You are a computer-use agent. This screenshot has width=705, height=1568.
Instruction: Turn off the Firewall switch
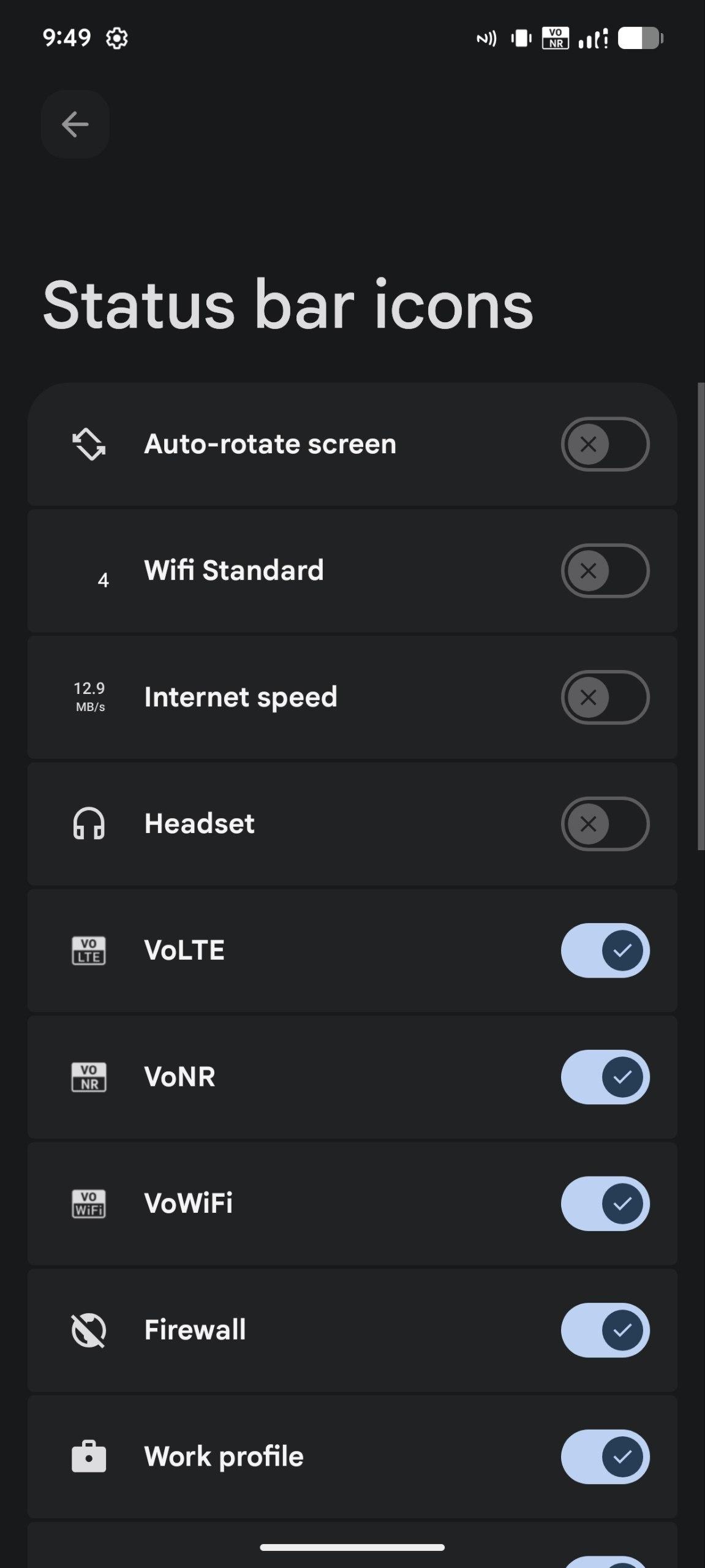click(605, 1330)
